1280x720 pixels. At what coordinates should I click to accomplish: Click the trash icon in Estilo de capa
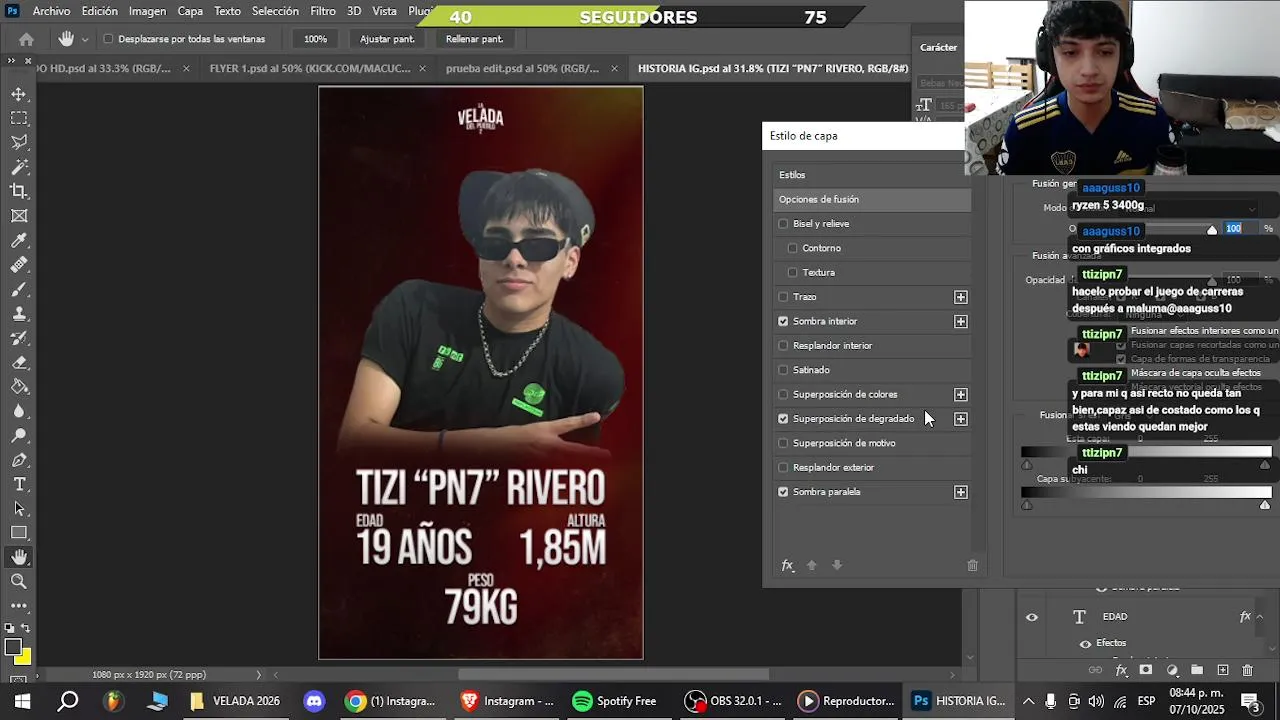point(972,565)
